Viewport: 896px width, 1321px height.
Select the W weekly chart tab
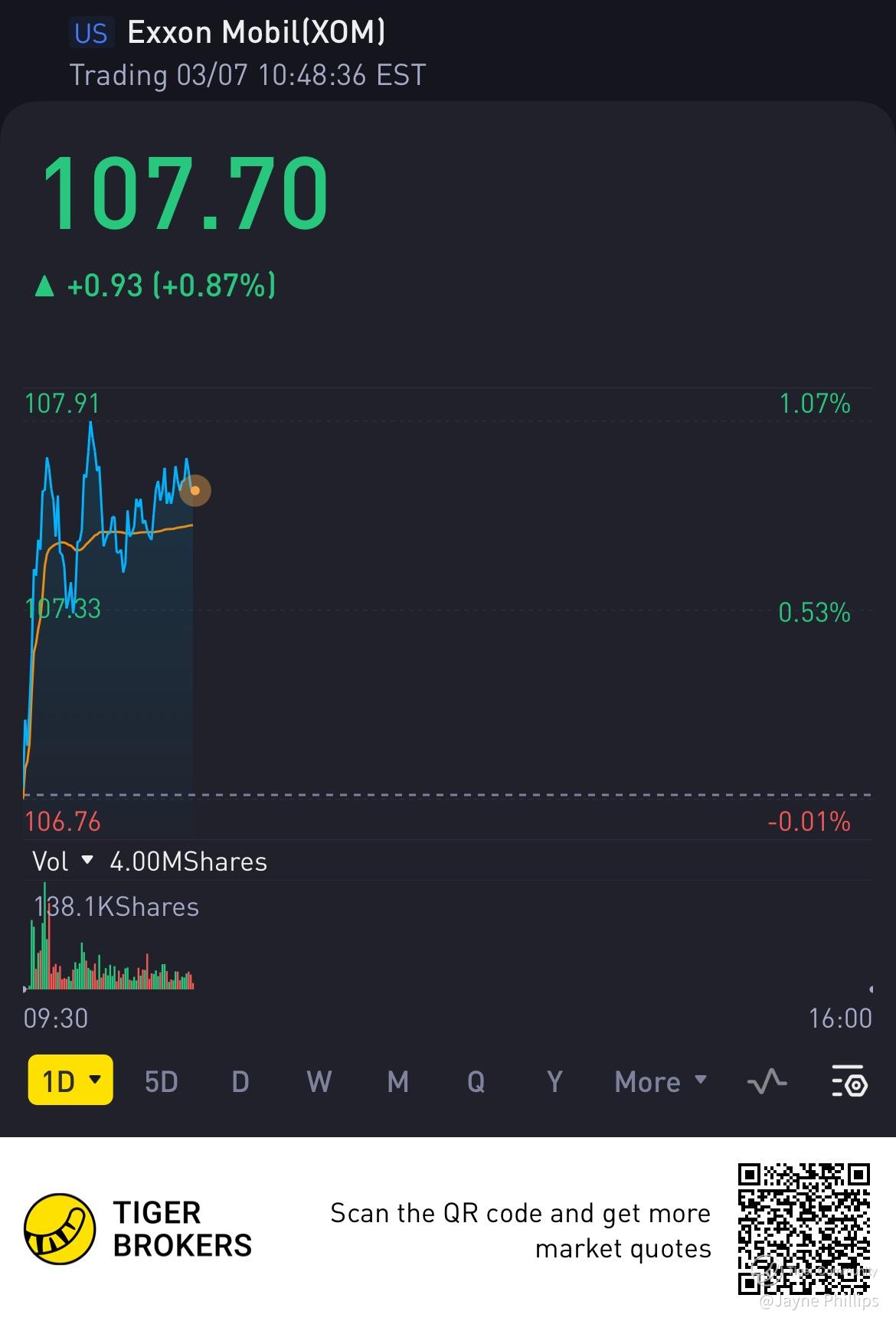click(319, 1081)
